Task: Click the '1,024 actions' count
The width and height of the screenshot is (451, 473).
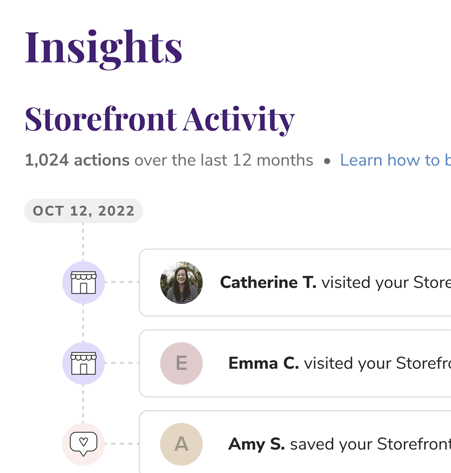Action: tap(77, 160)
